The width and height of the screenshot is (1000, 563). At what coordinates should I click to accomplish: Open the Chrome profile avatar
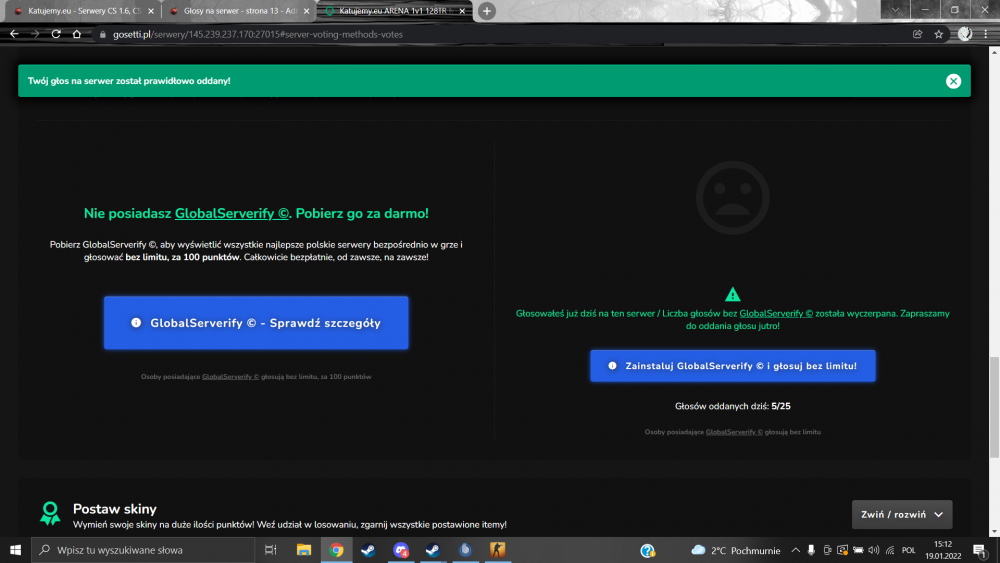tap(964, 34)
